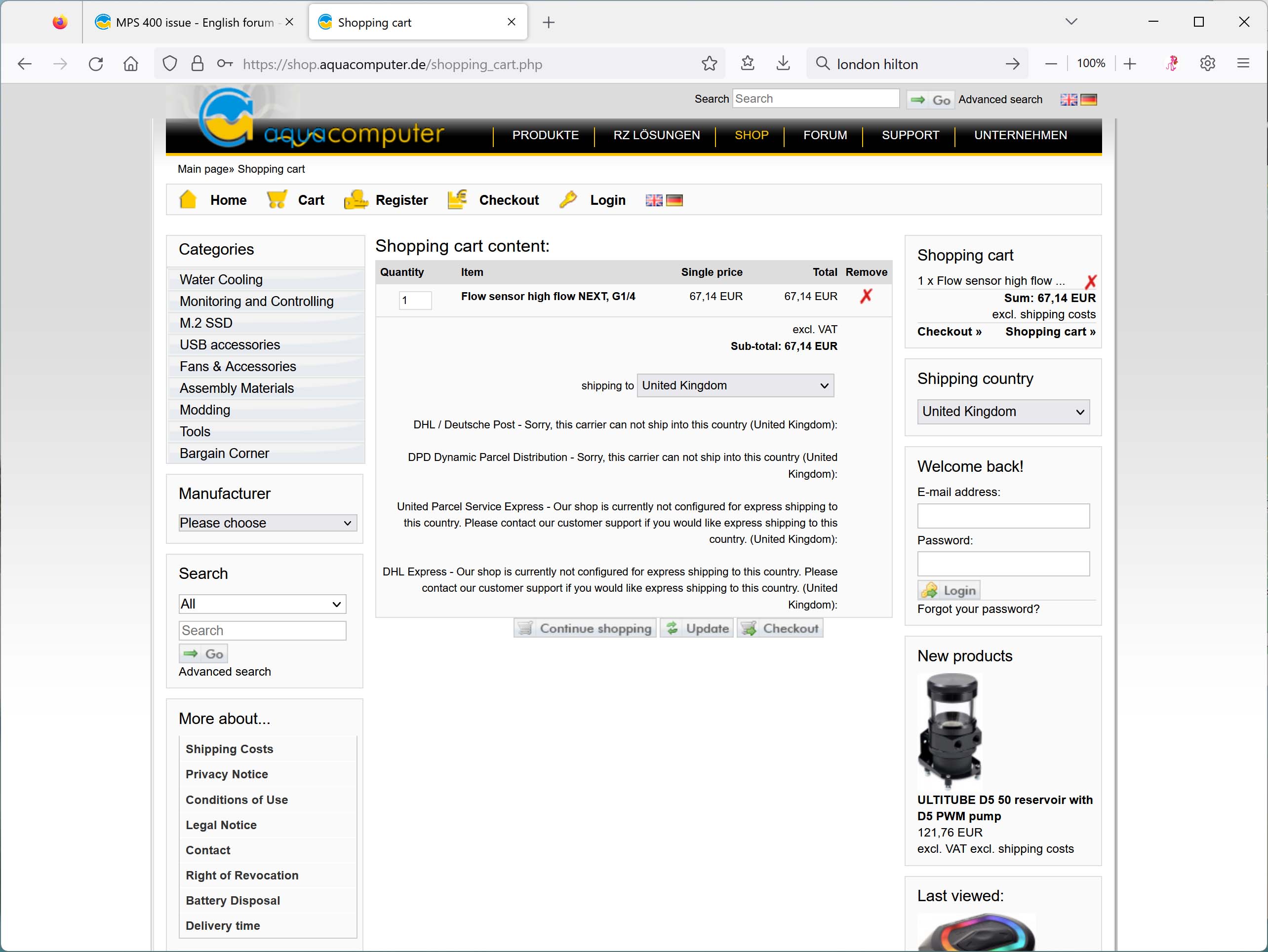1268x952 pixels.
Task: Reload the current page
Action: [x=96, y=64]
